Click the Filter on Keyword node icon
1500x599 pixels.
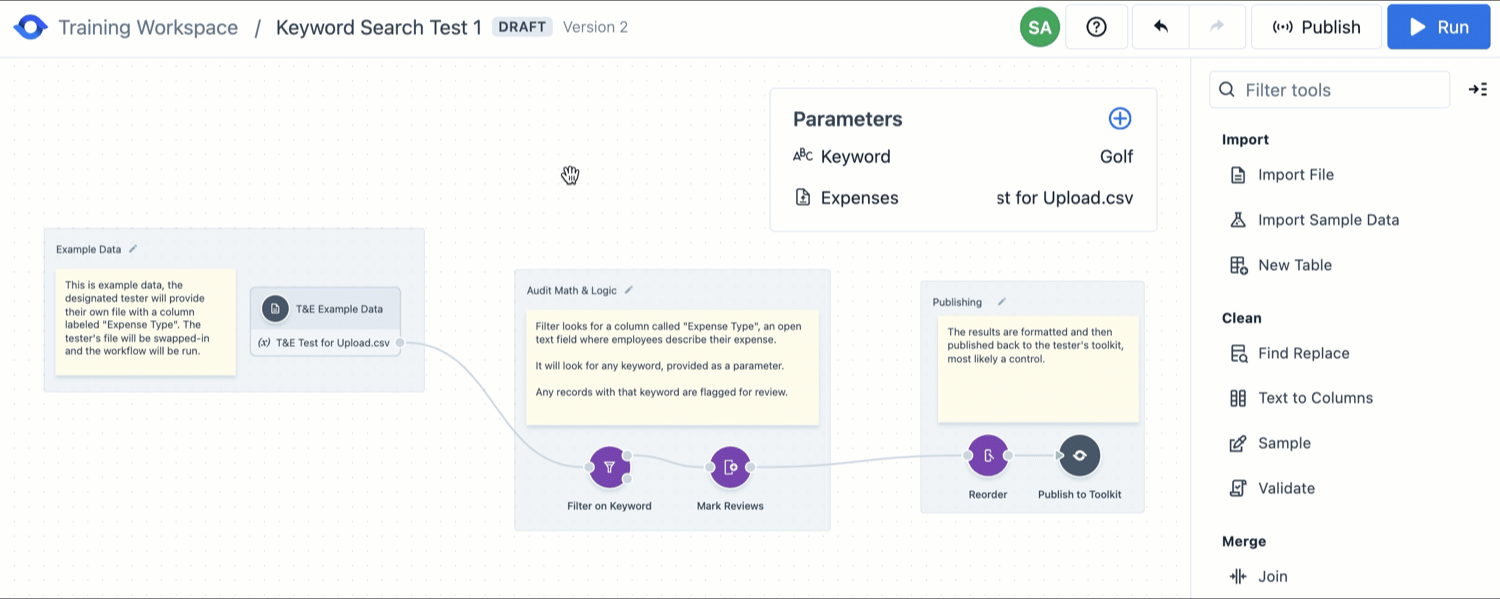(x=609, y=467)
